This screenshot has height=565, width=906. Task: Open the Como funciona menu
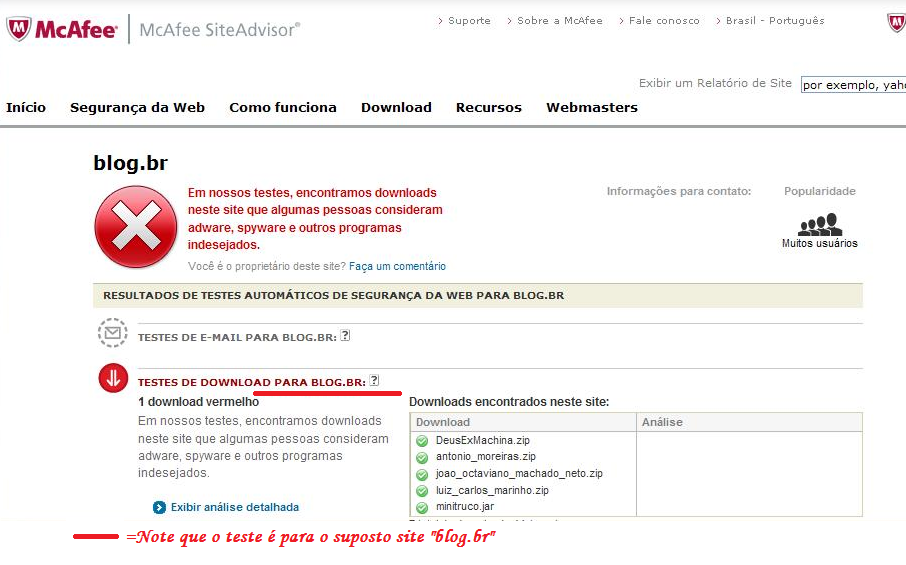[283, 107]
